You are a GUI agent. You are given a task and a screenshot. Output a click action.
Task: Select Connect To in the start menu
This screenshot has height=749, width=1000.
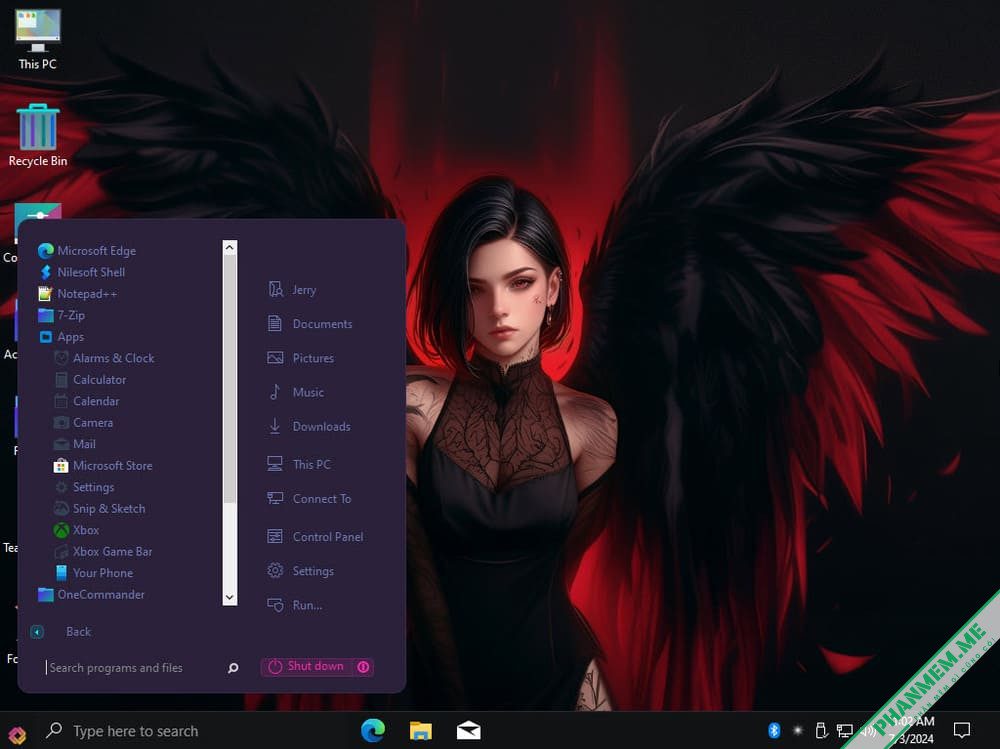(x=309, y=499)
